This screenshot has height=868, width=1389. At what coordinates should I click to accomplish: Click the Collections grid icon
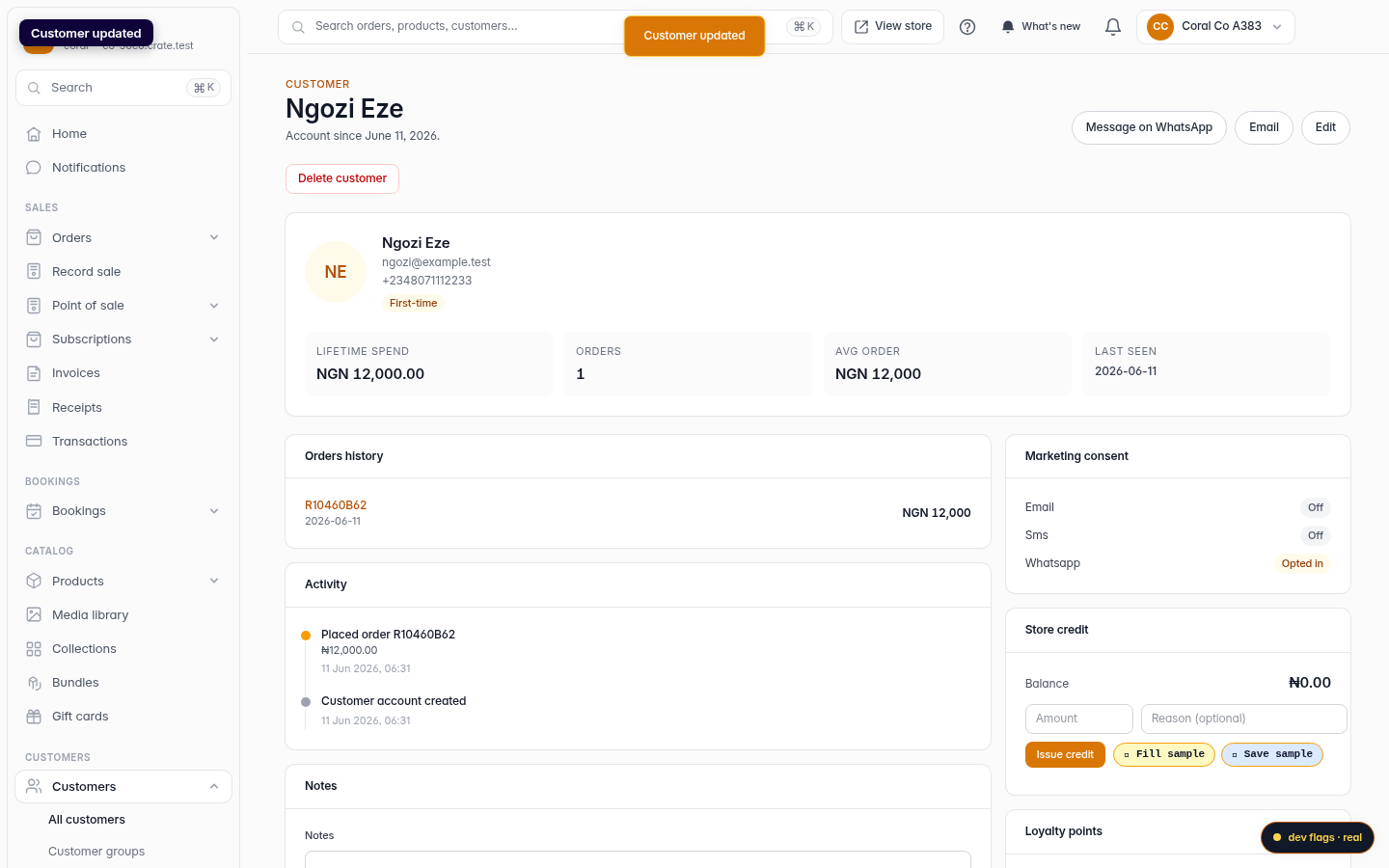click(34, 649)
